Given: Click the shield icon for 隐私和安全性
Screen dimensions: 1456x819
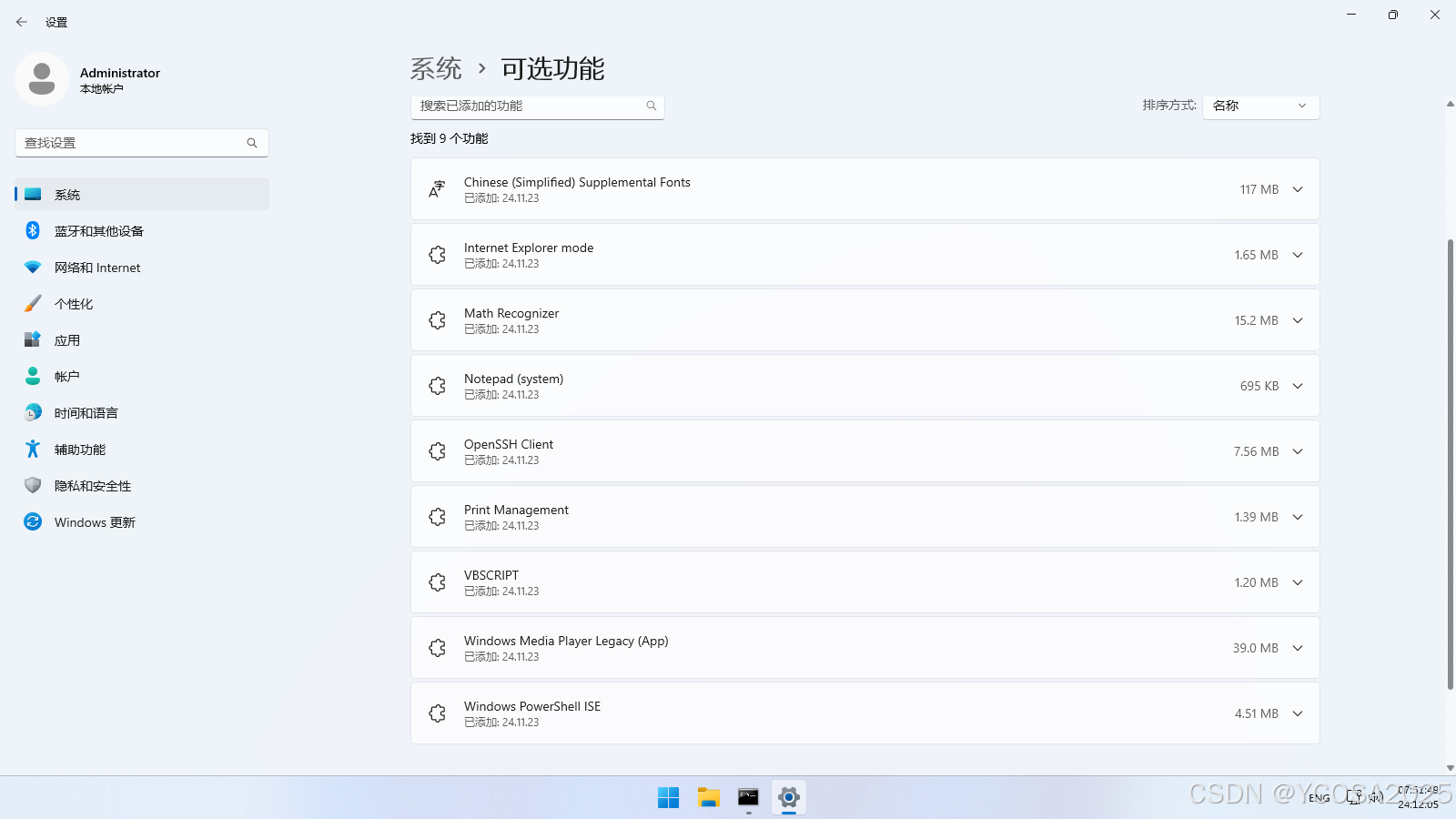Looking at the screenshot, I should pyautogui.click(x=33, y=485).
